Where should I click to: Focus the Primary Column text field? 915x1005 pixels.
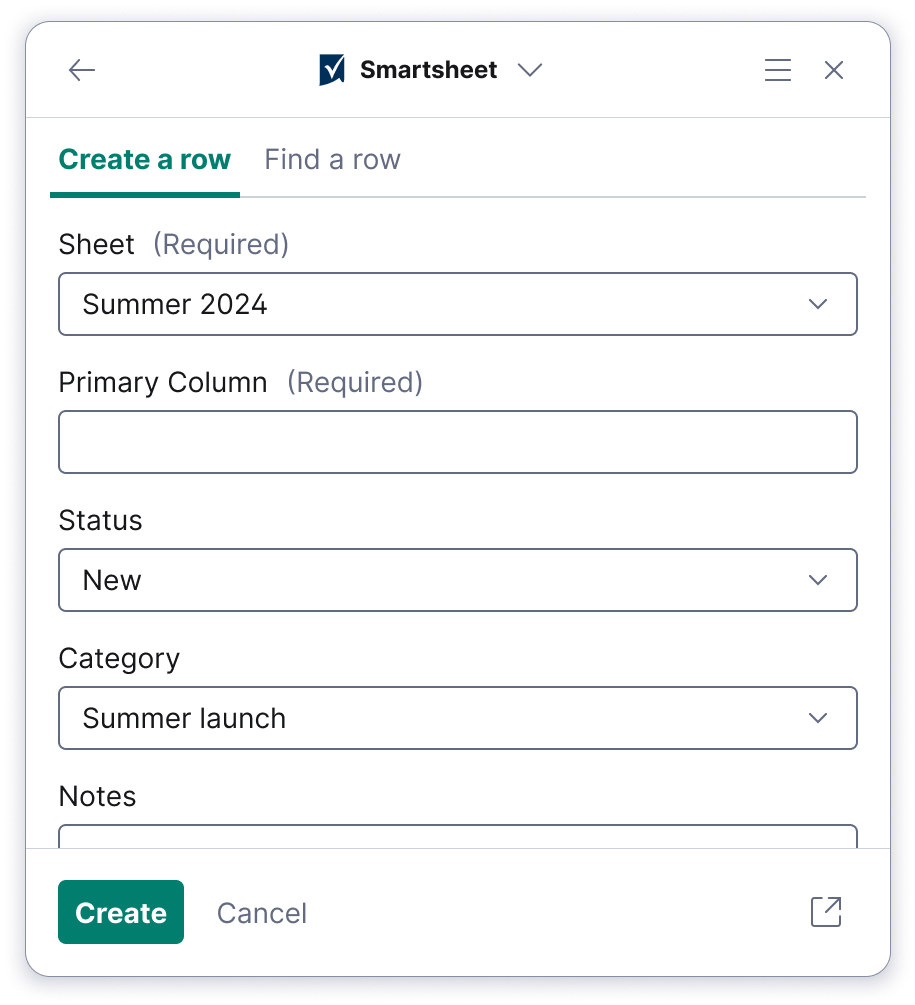(x=457, y=442)
